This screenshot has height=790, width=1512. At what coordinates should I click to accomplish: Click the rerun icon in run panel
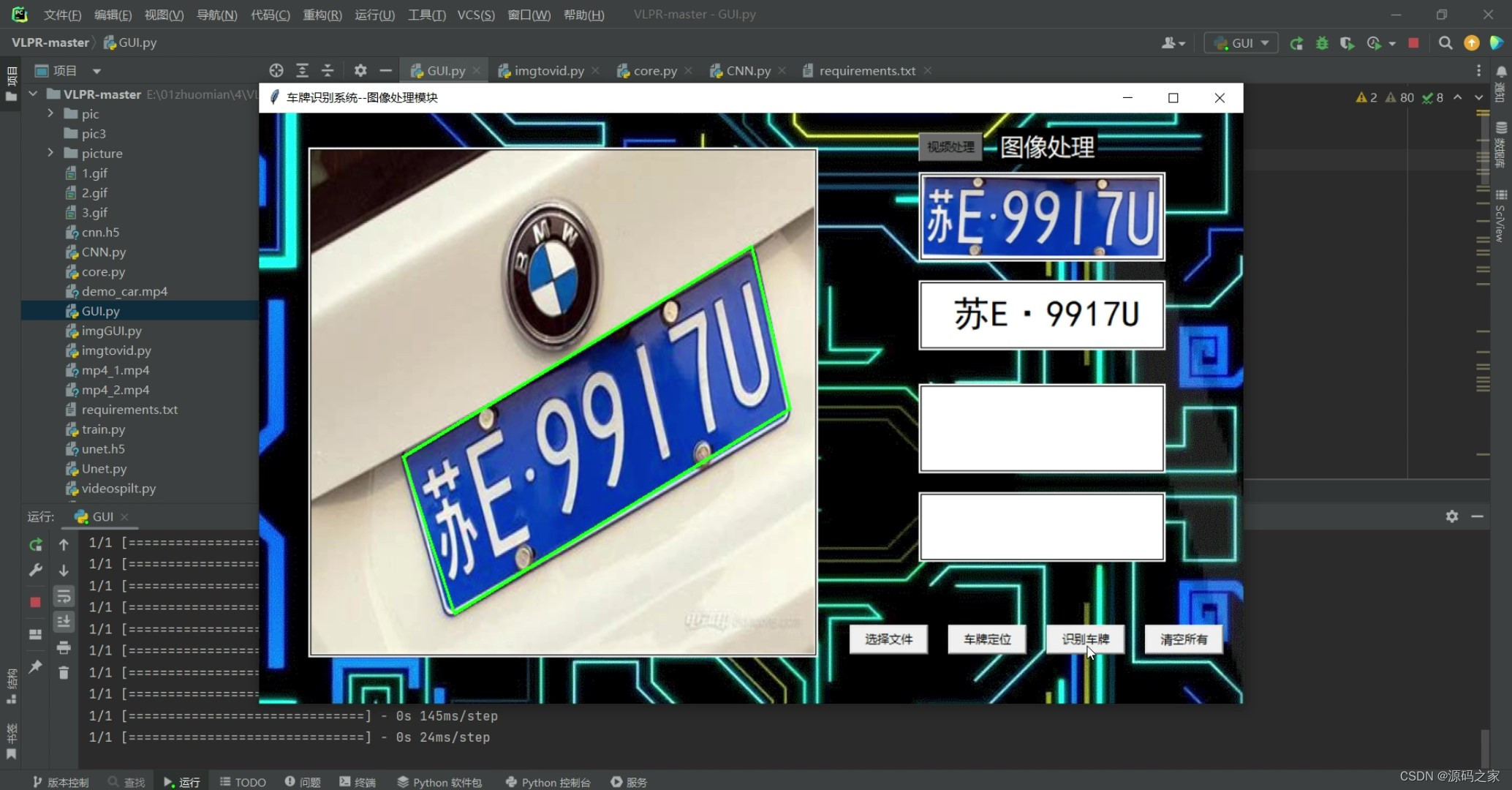coord(35,545)
